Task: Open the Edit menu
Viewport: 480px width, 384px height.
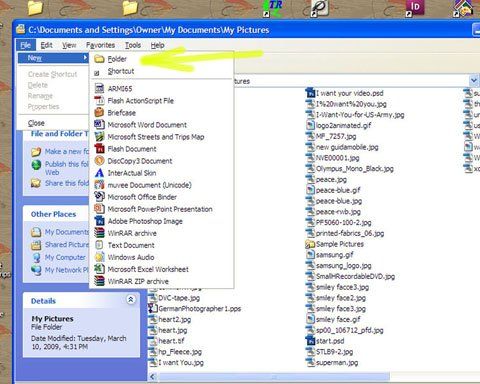Action: point(46,45)
